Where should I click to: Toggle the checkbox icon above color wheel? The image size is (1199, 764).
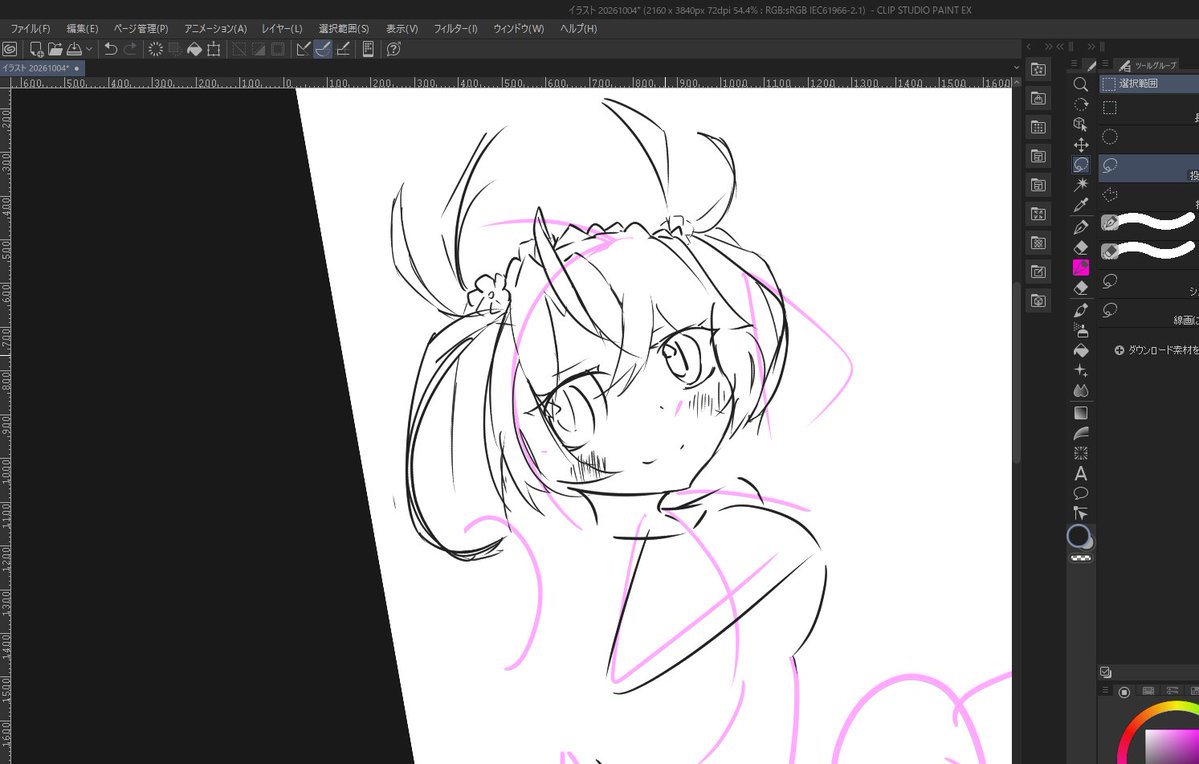click(x=1106, y=672)
